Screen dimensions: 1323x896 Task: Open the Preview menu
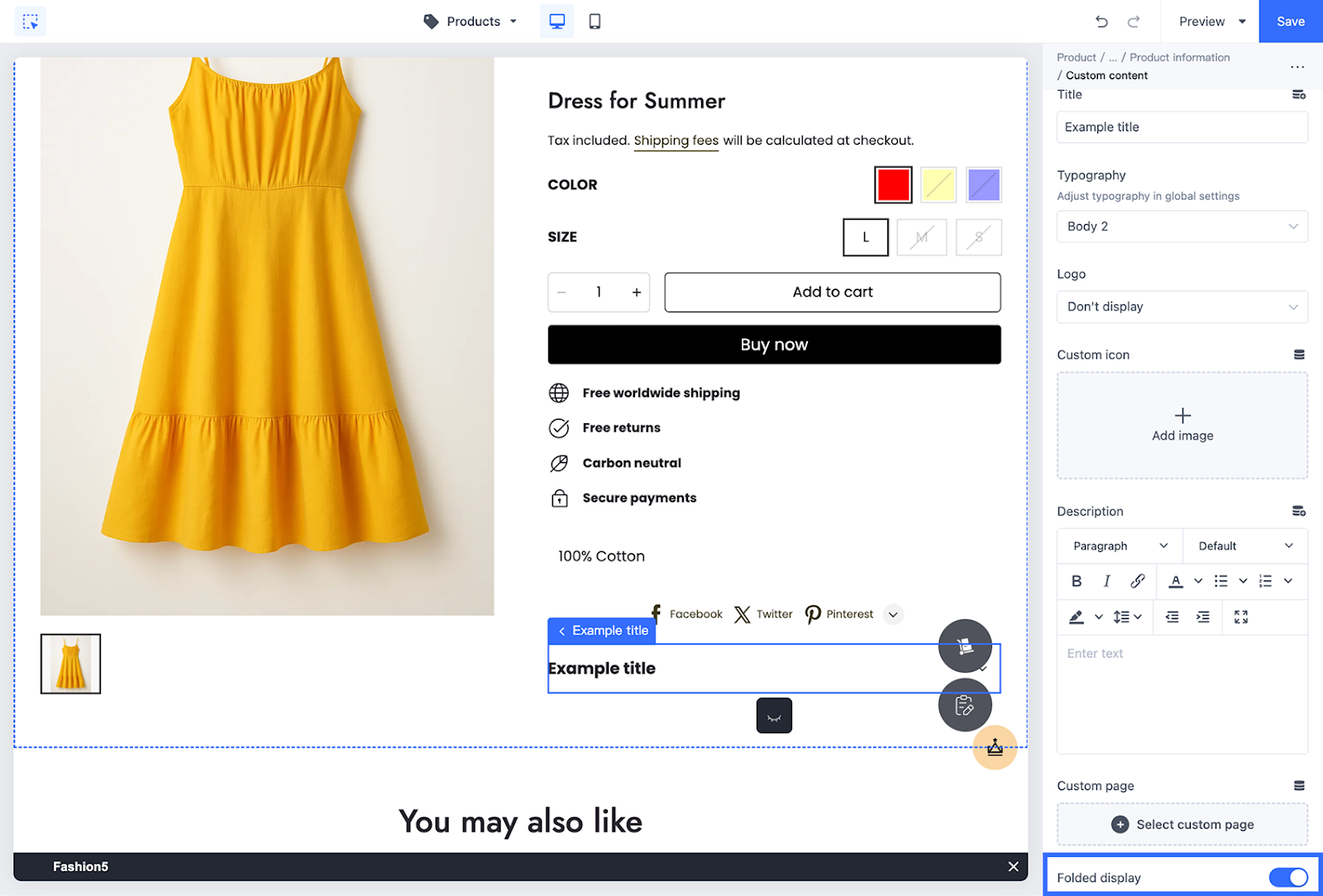coord(1211,21)
